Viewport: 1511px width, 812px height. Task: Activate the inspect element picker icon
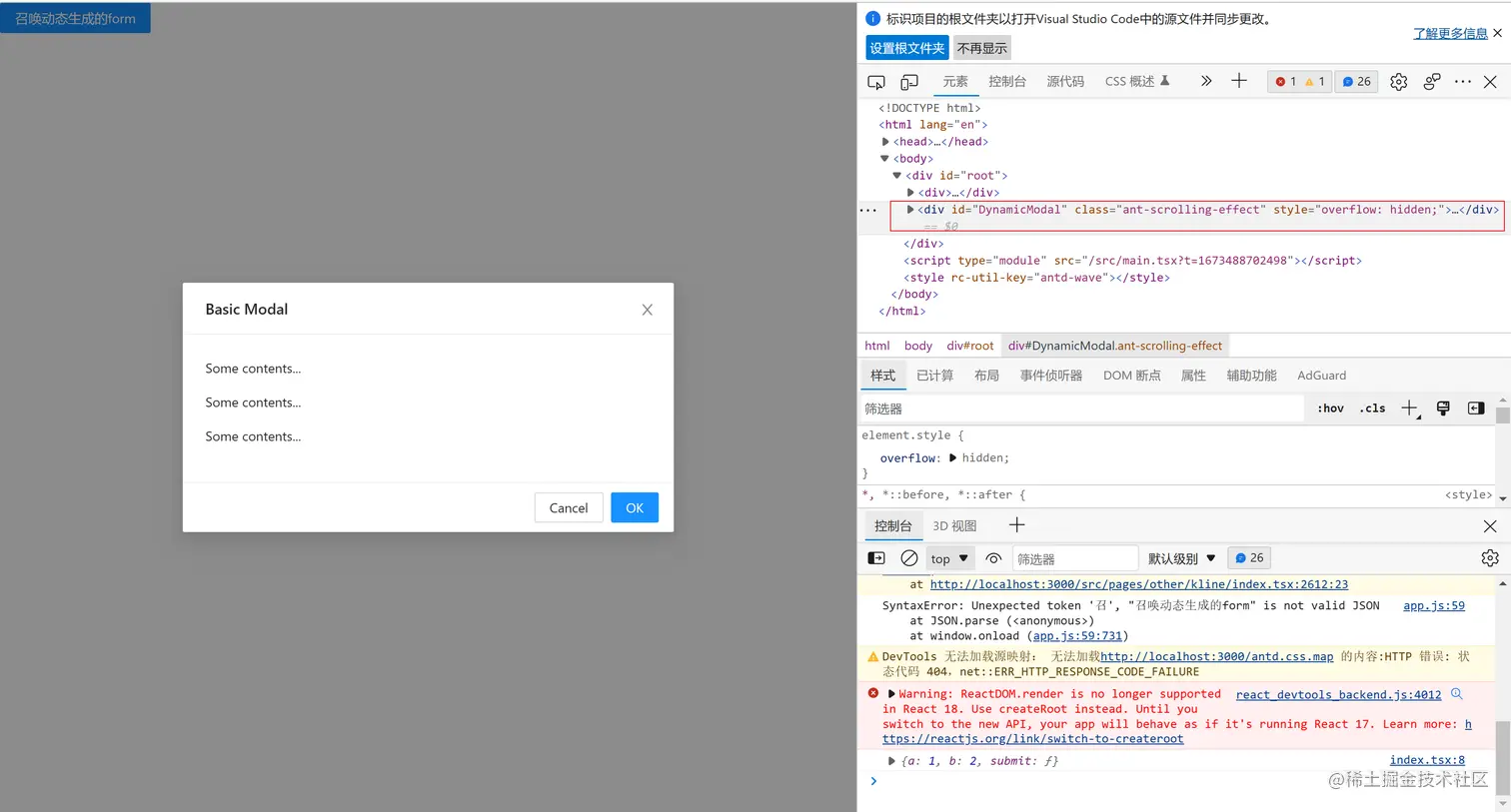876,82
